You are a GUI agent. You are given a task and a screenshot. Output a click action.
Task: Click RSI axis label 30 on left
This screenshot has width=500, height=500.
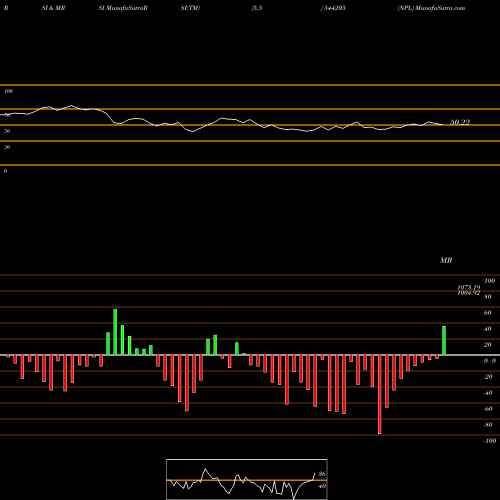(x=7, y=147)
